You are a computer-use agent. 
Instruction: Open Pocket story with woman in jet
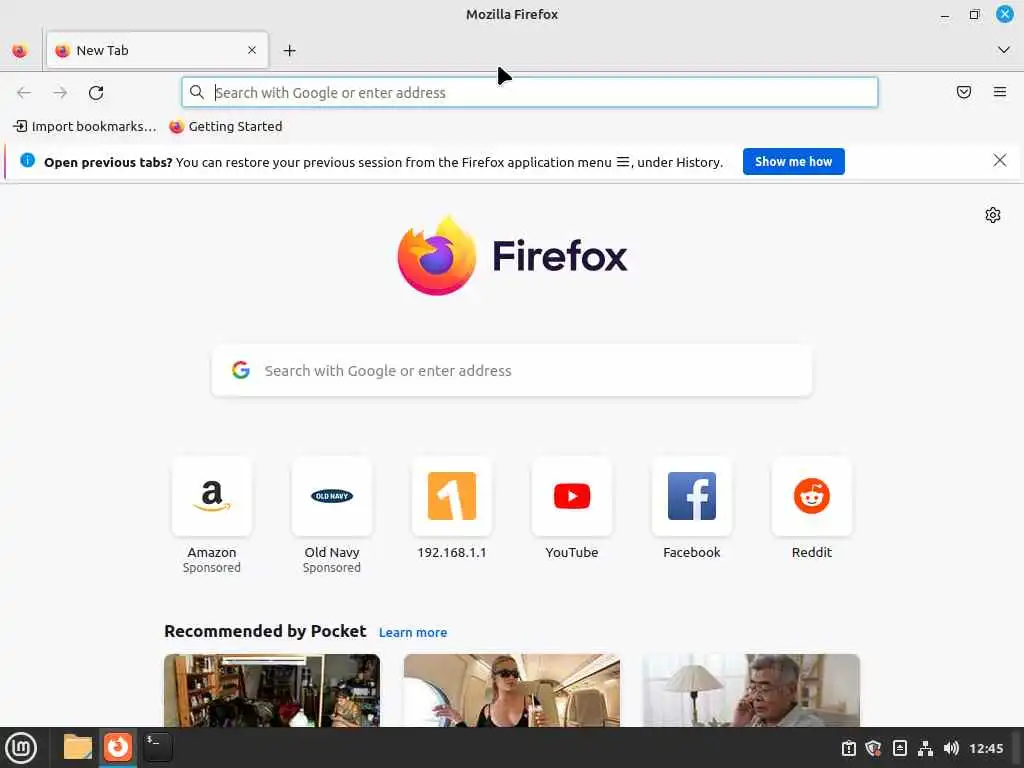tap(512, 690)
